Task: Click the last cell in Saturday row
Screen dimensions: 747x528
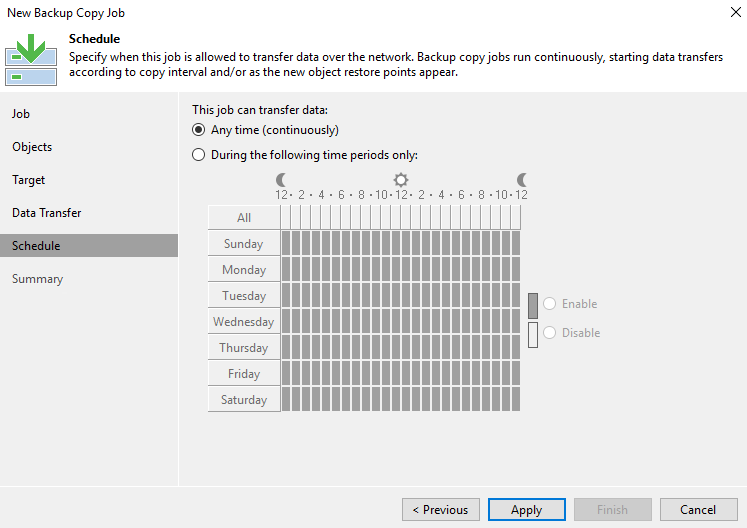Action: 516,399
